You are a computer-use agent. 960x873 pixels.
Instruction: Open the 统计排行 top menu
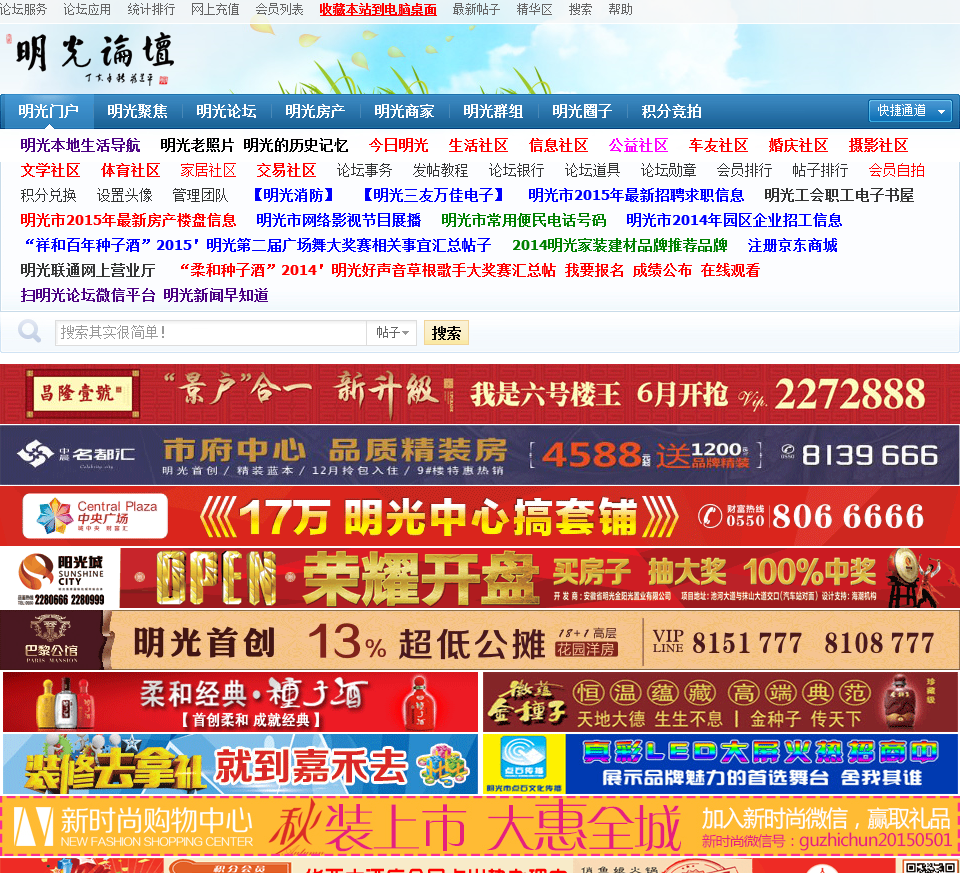(151, 9)
